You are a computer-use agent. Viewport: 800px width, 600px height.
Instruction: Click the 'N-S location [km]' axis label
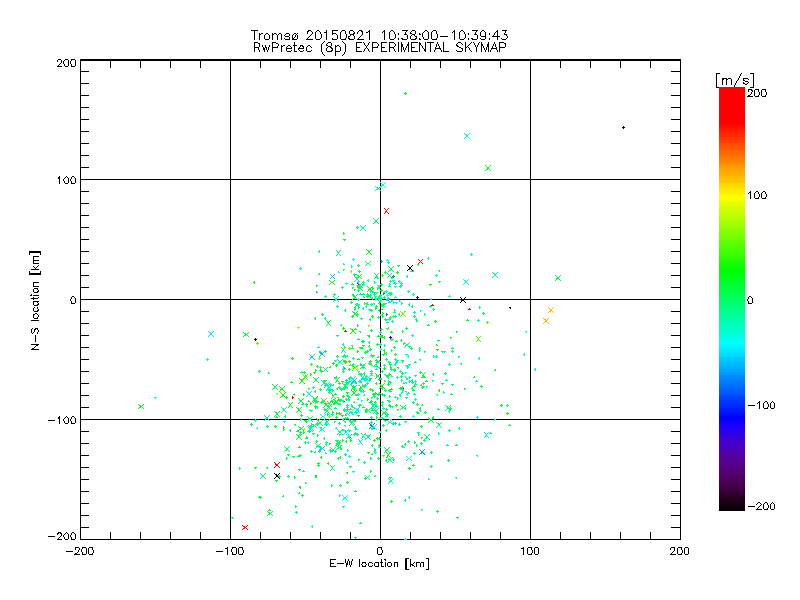pos(35,300)
